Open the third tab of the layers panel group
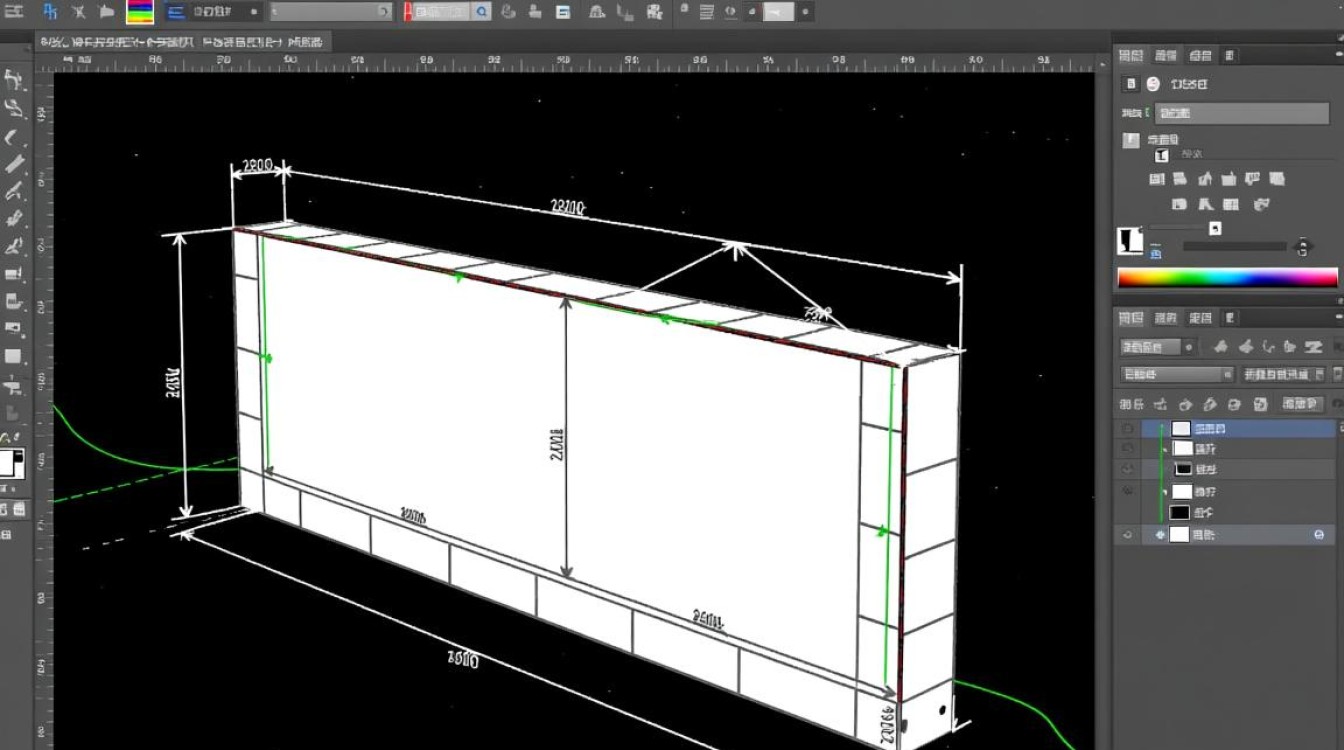This screenshot has height=750, width=1344. click(x=1201, y=318)
